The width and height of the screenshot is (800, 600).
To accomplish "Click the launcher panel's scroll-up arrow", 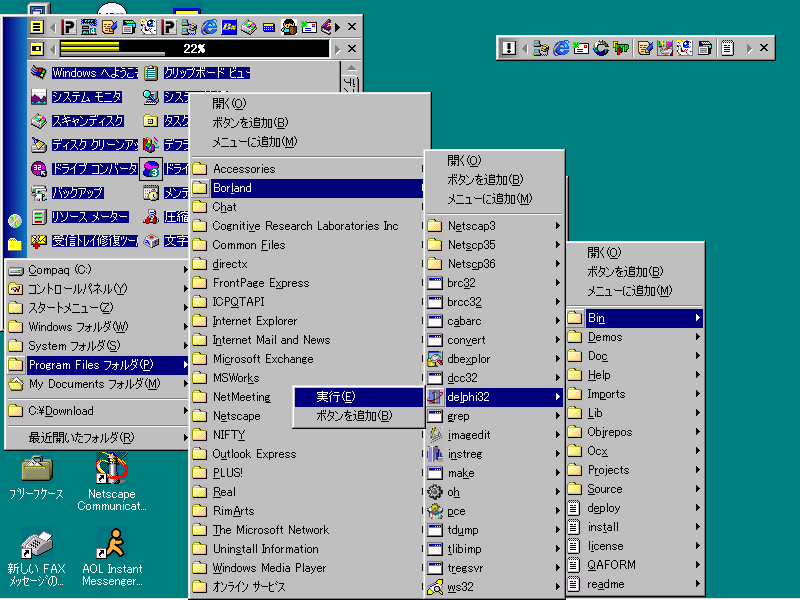I will pyautogui.click(x=351, y=68).
